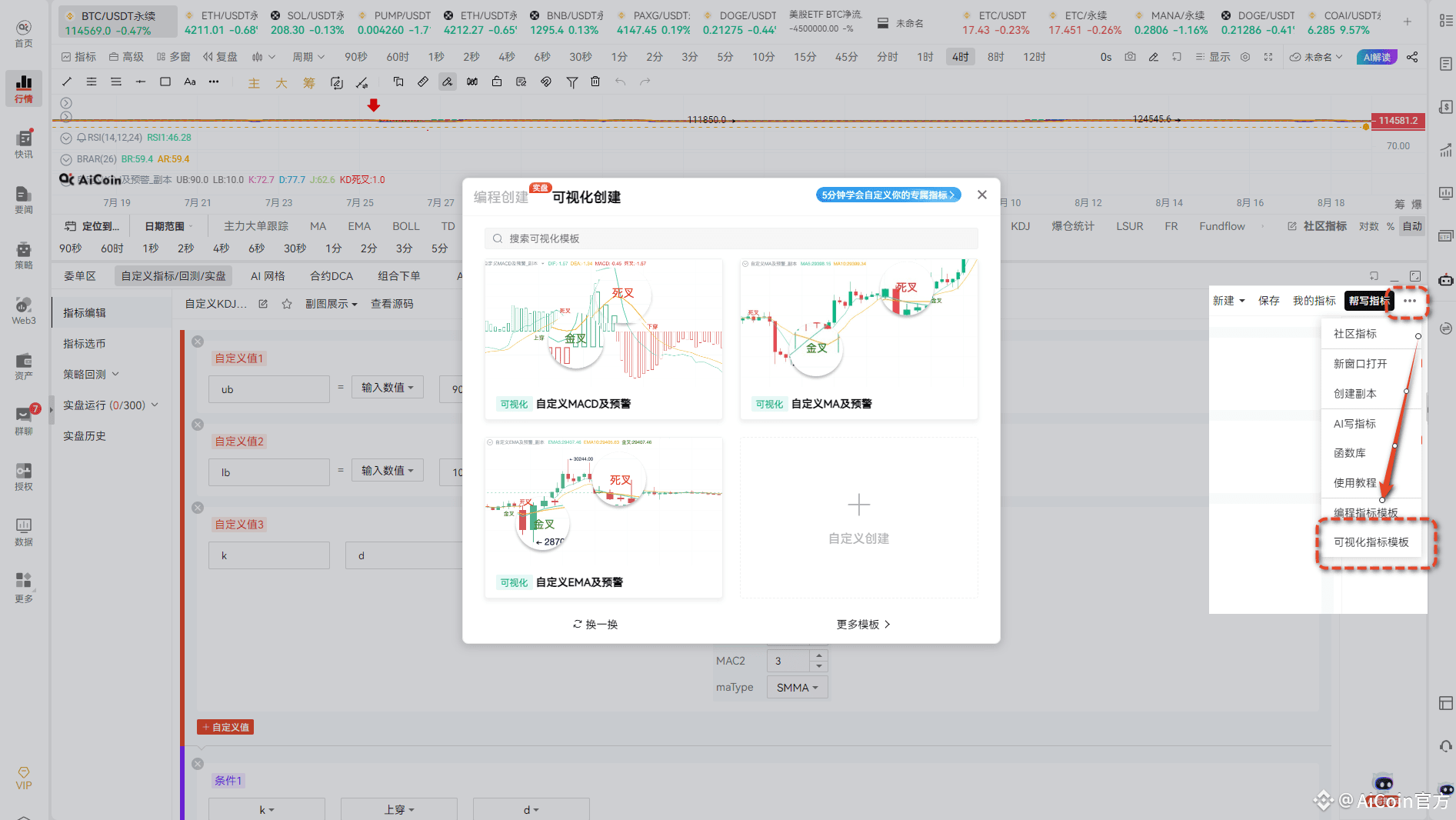
Task: Click the screenshot camera icon in chart toolbar
Action: pyautogui.click(x=1130, y=57)
